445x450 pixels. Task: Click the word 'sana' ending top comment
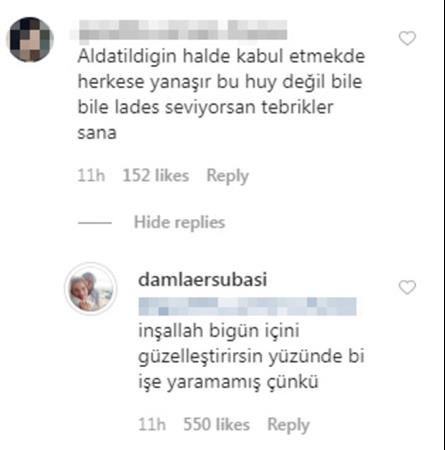click(x=97, y=133)
